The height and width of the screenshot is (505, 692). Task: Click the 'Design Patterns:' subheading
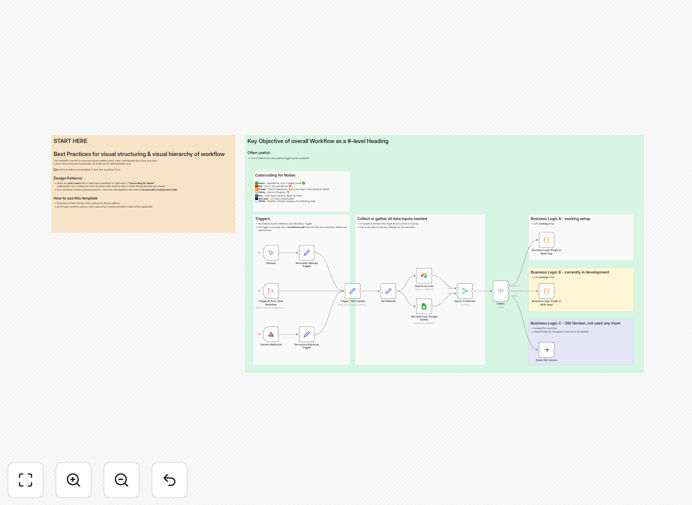pos(68,178)
